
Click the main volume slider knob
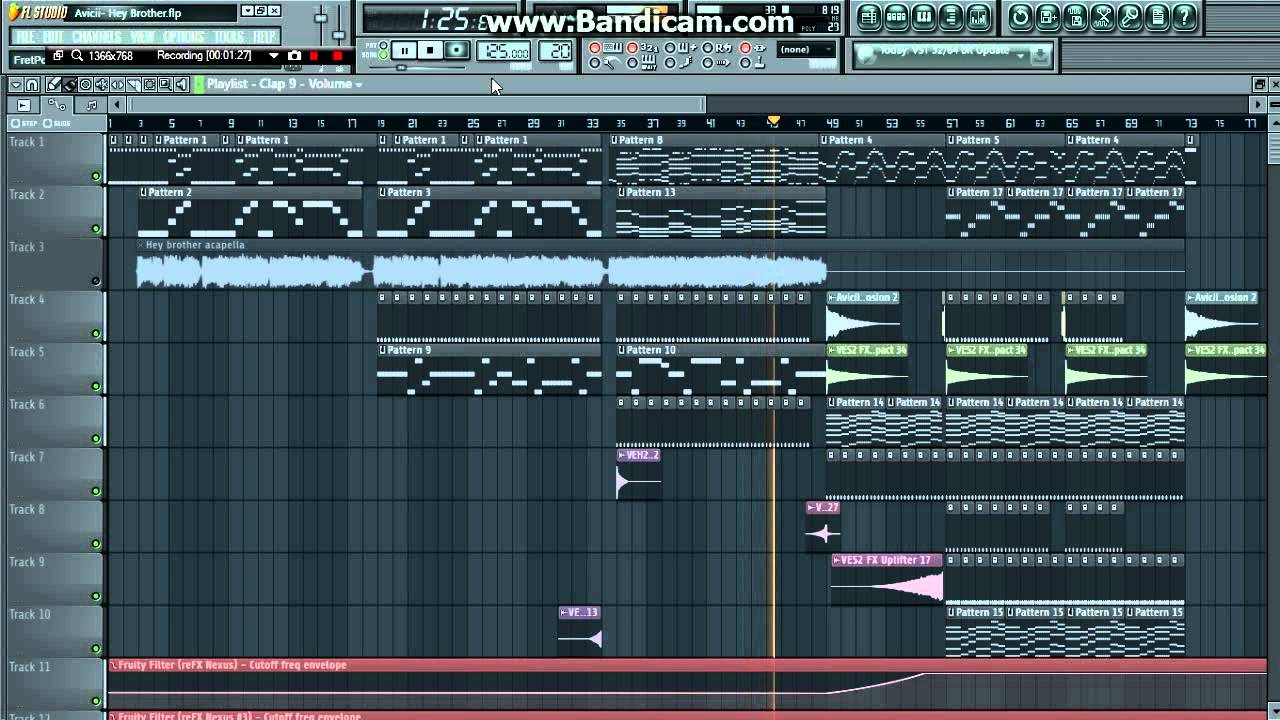[x=321, y=18]
